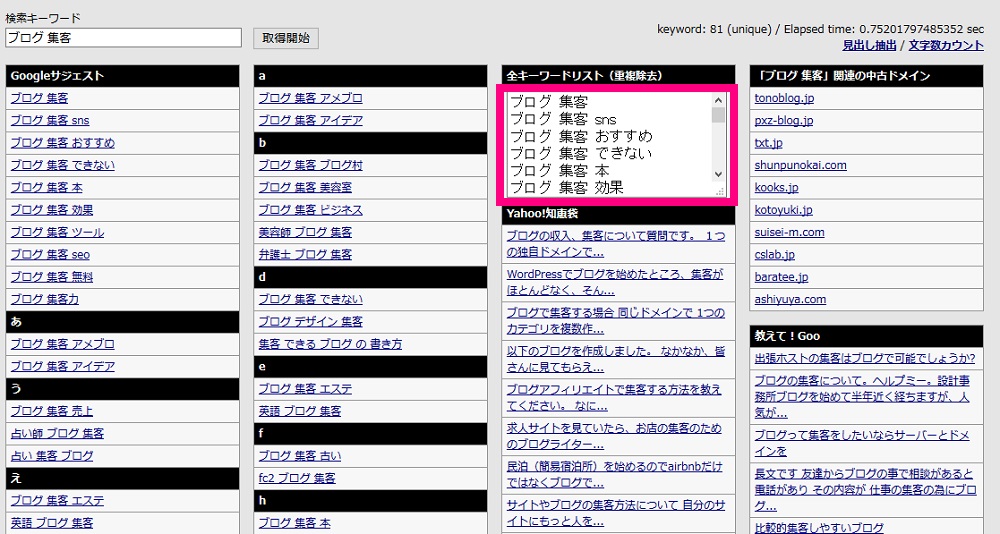
Task: Click the ブログ 集客 古い link
Action: 300,456
